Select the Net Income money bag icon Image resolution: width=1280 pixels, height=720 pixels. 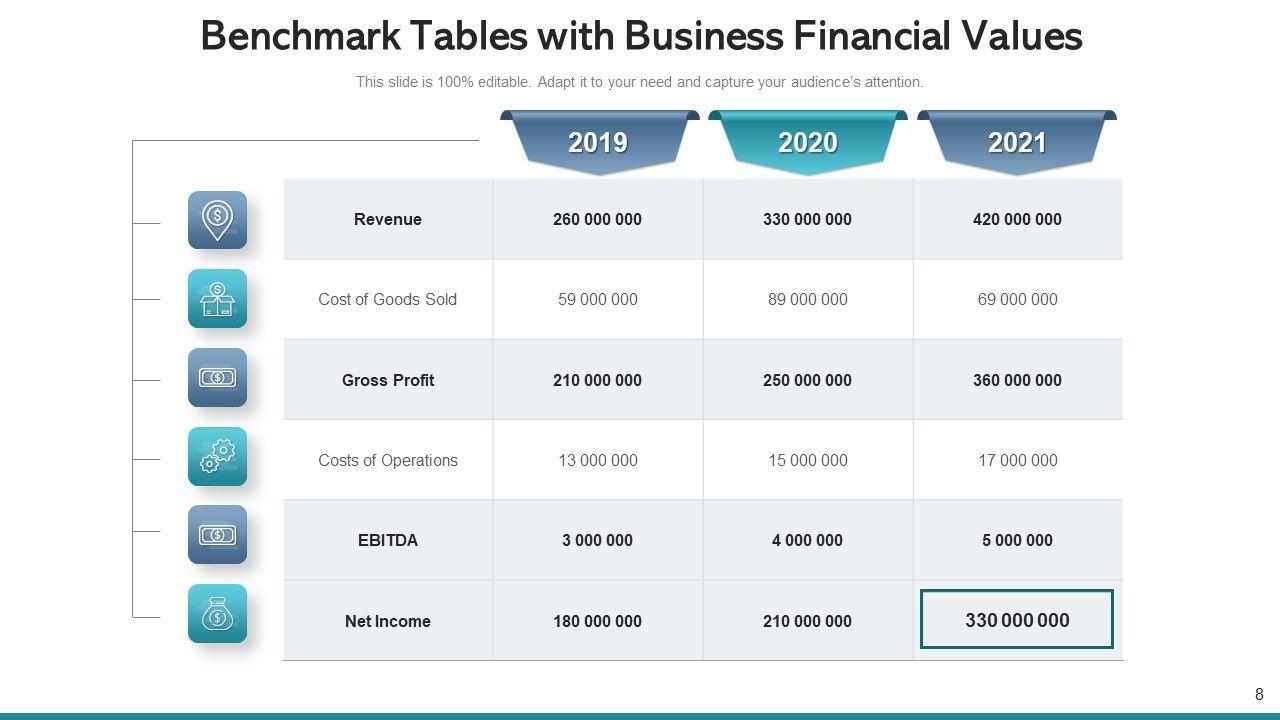point(217,614)
